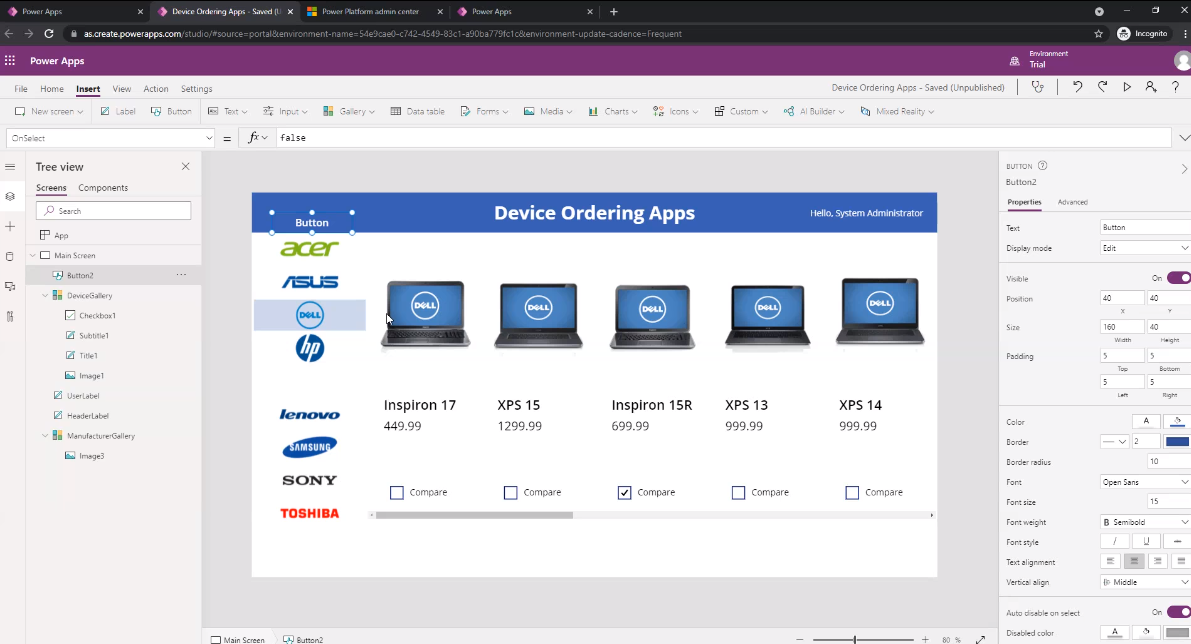Open the Media icon in left rail
The image size is (1191, 644).
10,286
